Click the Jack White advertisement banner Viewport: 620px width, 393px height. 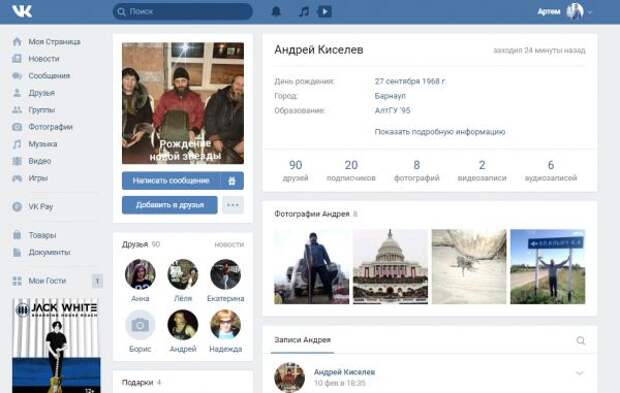56,346
